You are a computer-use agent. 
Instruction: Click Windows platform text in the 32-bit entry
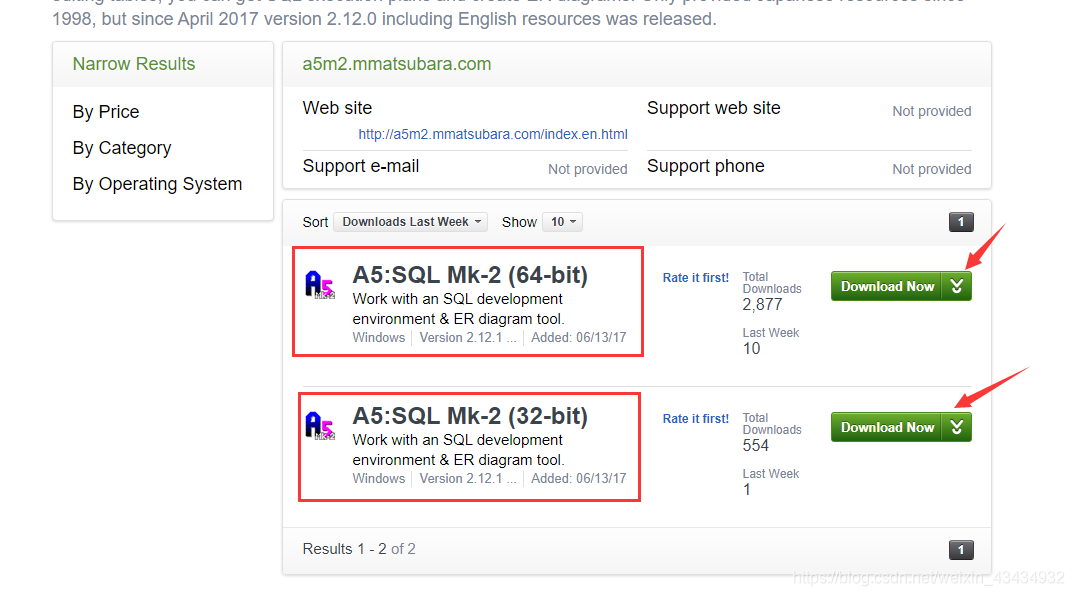coord(379,479)
